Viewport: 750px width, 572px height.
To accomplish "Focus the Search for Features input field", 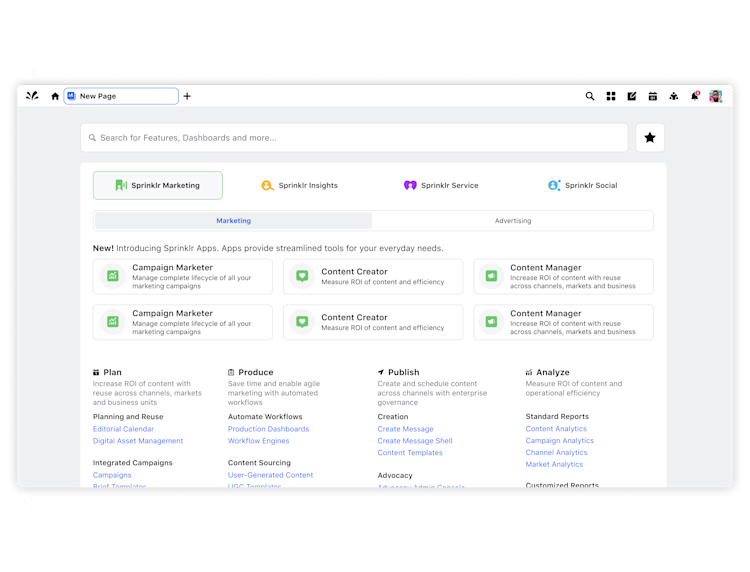I will tap(354, 138).
